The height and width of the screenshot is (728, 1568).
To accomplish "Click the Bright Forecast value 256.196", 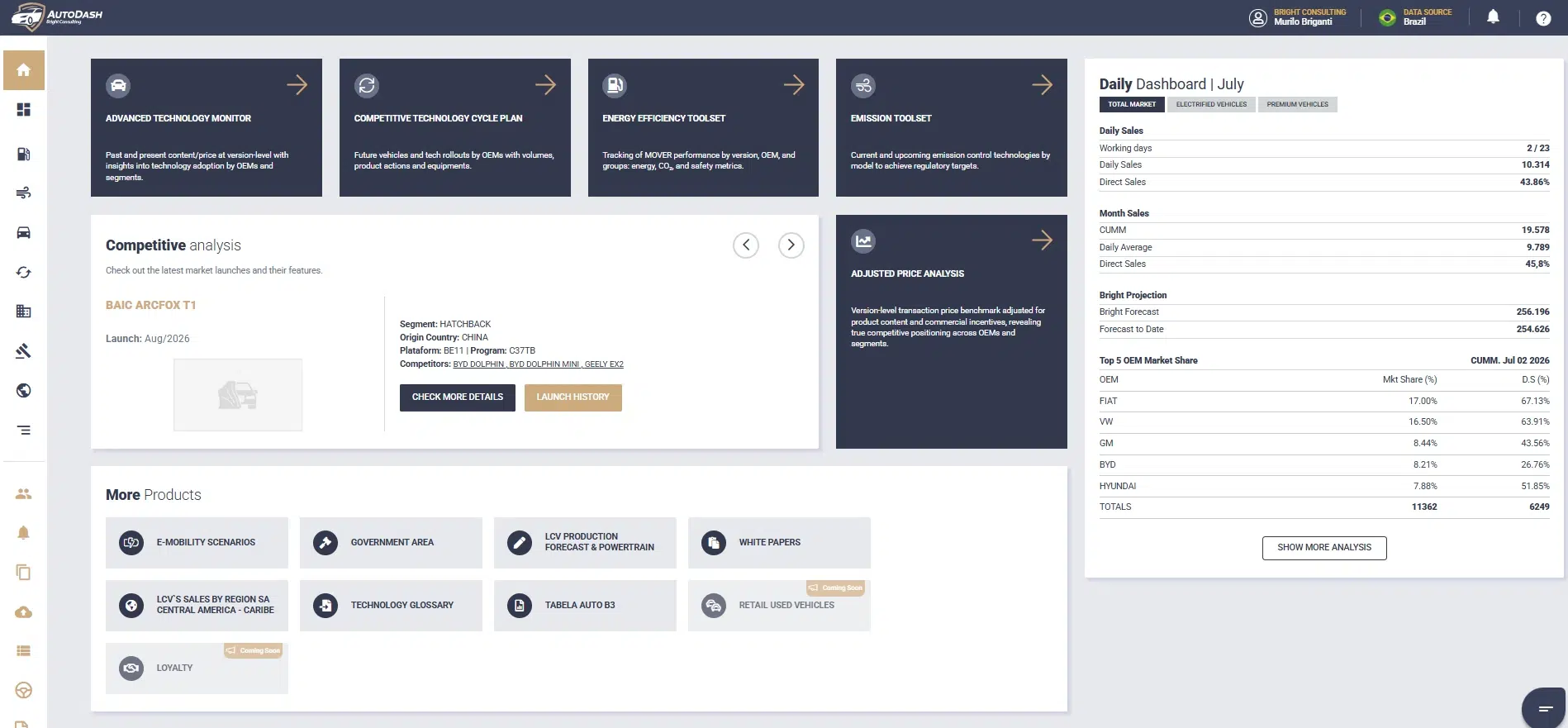I will 1532,312.
